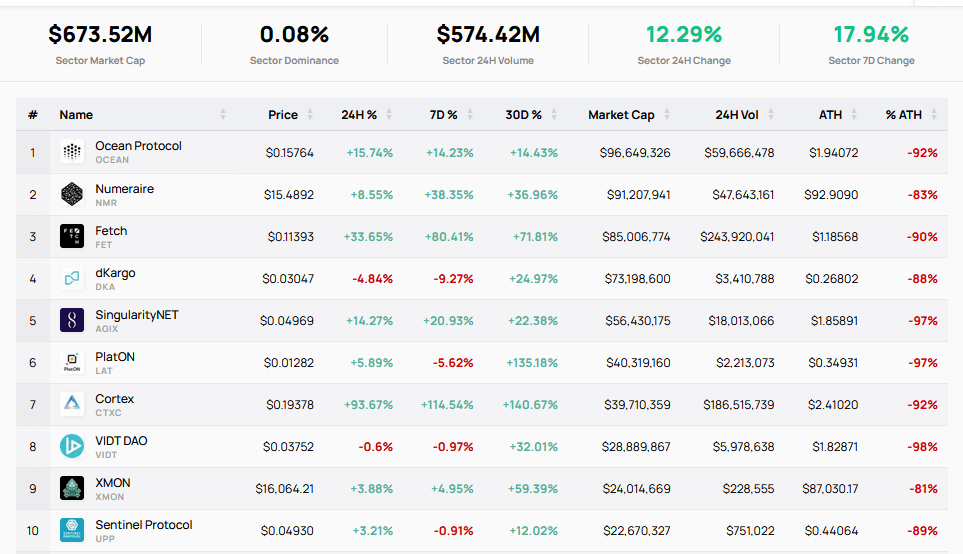Click dKargo 24H change -4.84%
Screen dimensions: 963x554
[372, 279]
